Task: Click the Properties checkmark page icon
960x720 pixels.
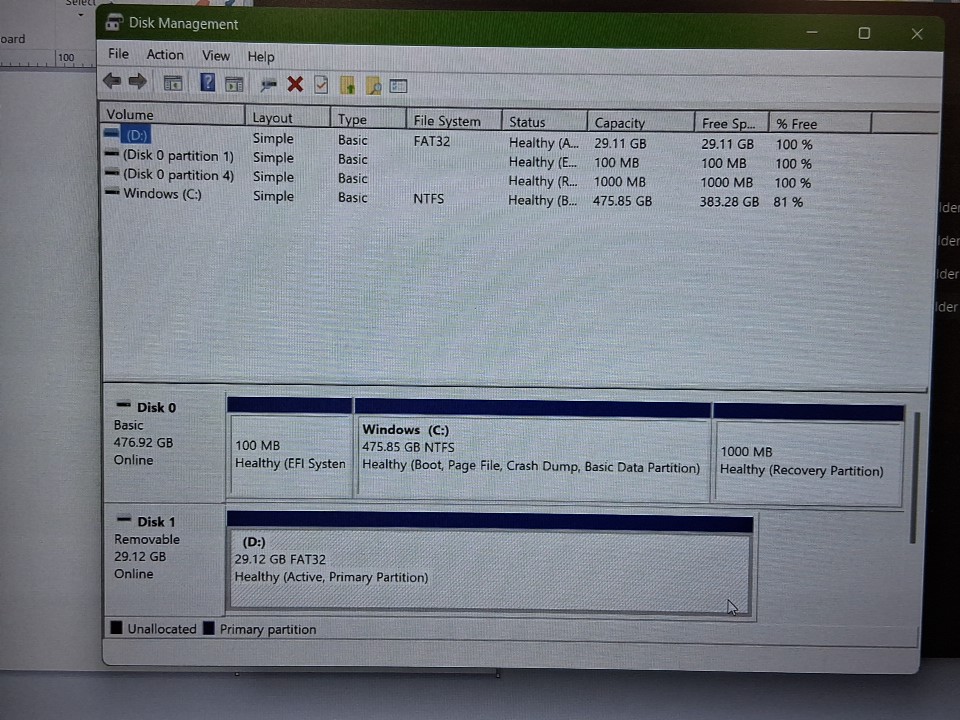Action: click(321, 85)
